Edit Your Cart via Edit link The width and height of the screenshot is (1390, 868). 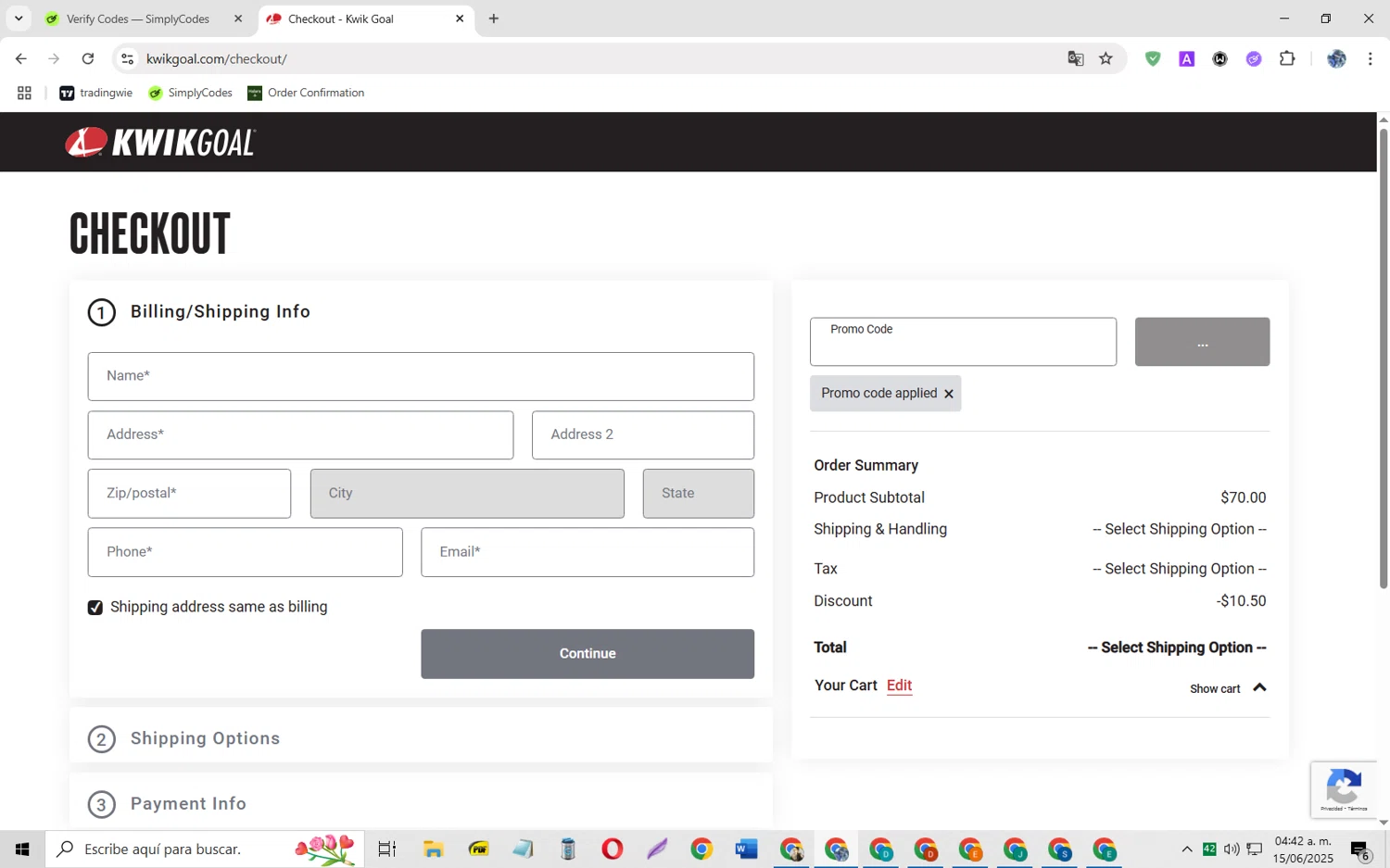click(x=899, y=686)
